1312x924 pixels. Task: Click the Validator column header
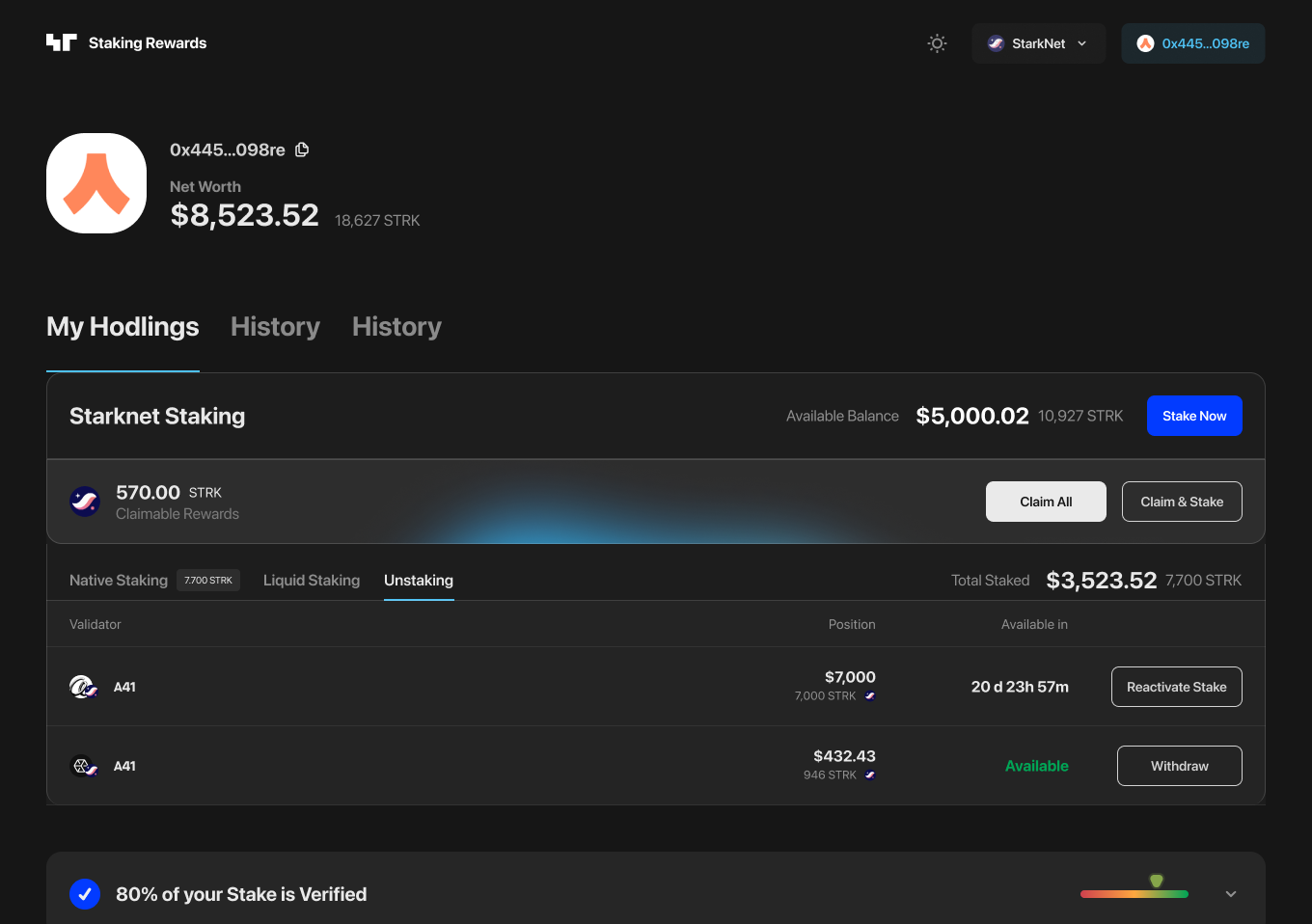[96, 624]
